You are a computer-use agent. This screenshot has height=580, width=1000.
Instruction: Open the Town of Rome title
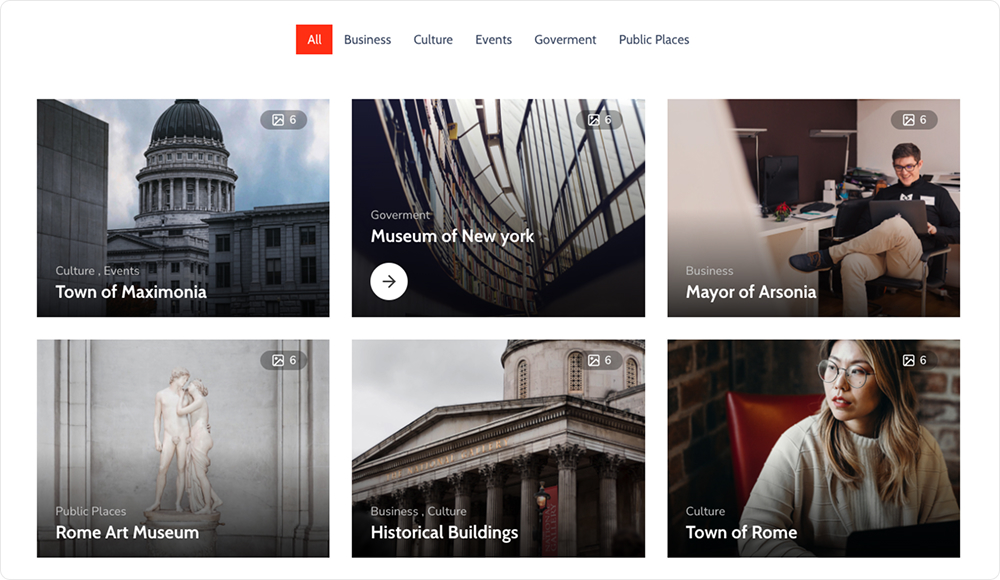pos(741,533)
